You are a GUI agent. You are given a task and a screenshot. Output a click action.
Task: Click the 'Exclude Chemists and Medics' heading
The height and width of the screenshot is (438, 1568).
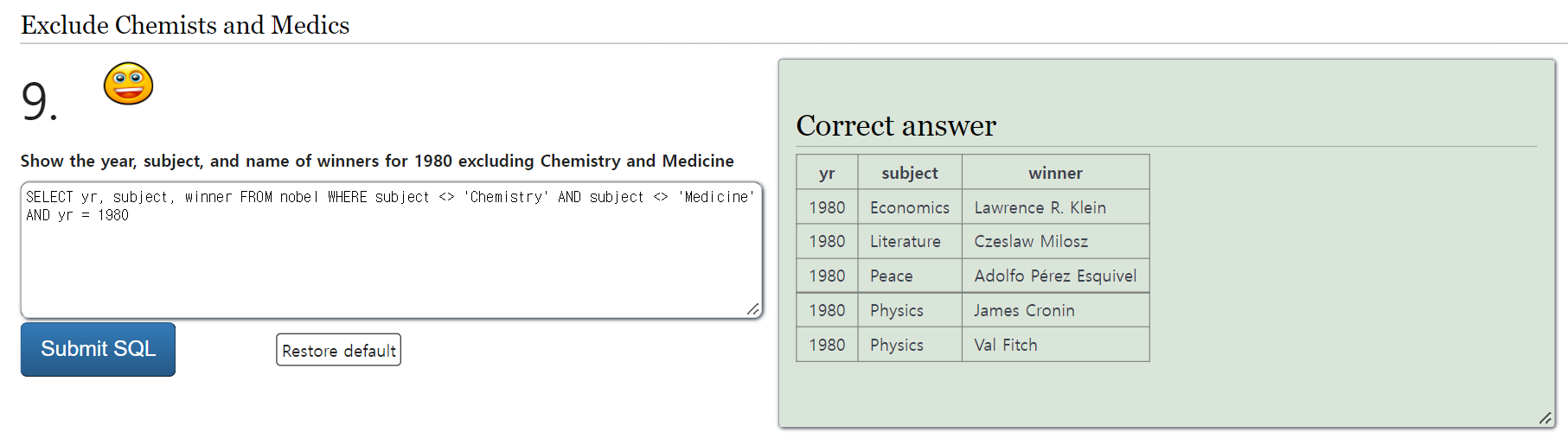(x=185, y=25)
